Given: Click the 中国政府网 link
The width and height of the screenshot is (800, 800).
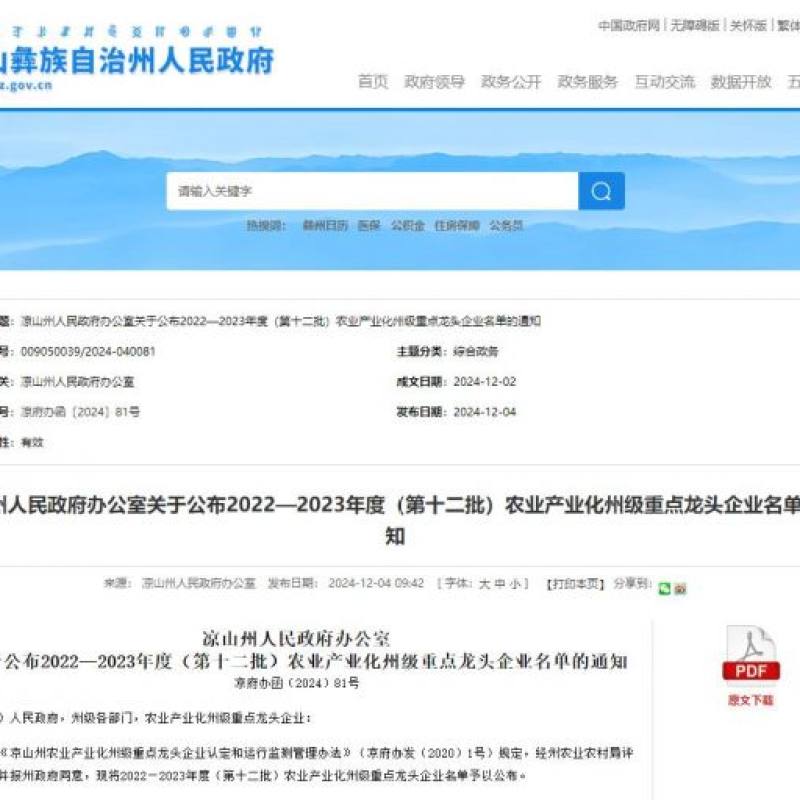Looking at the screenshot, I should (x=629, y=25).
